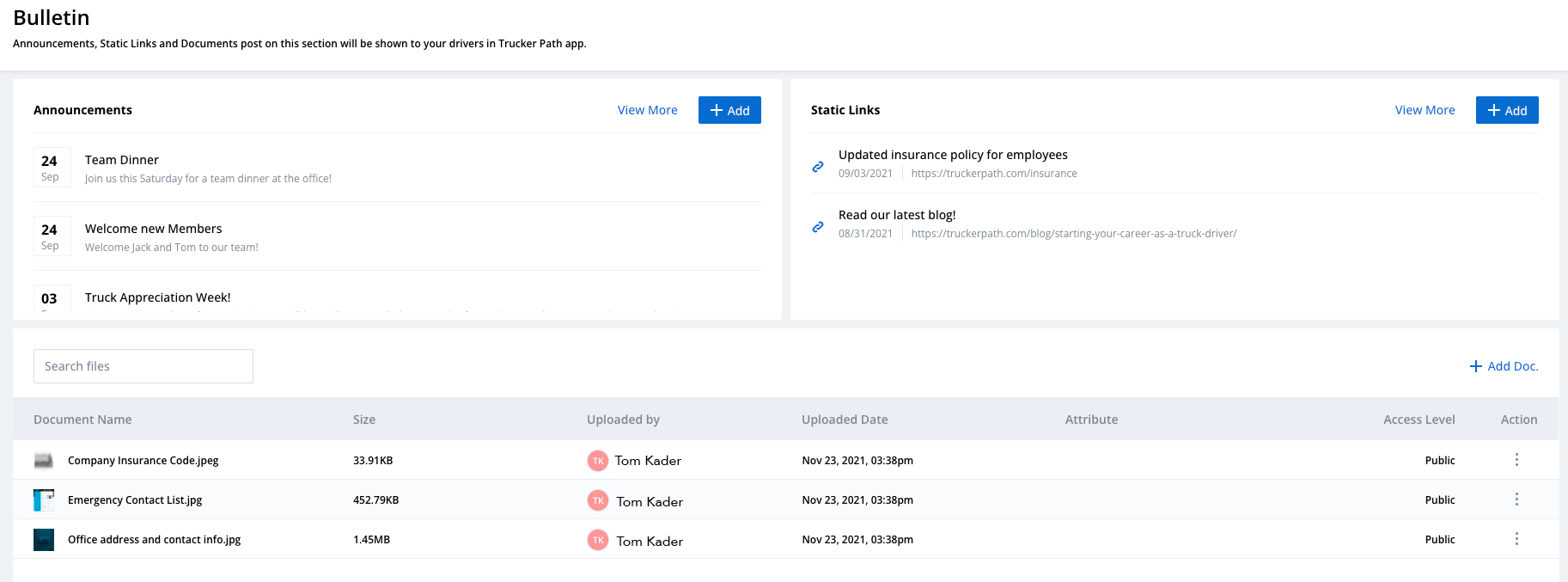Open Office address and contact info thumbnail
The width and height of the screenshot is (1568, 582).
coord(44,540)
